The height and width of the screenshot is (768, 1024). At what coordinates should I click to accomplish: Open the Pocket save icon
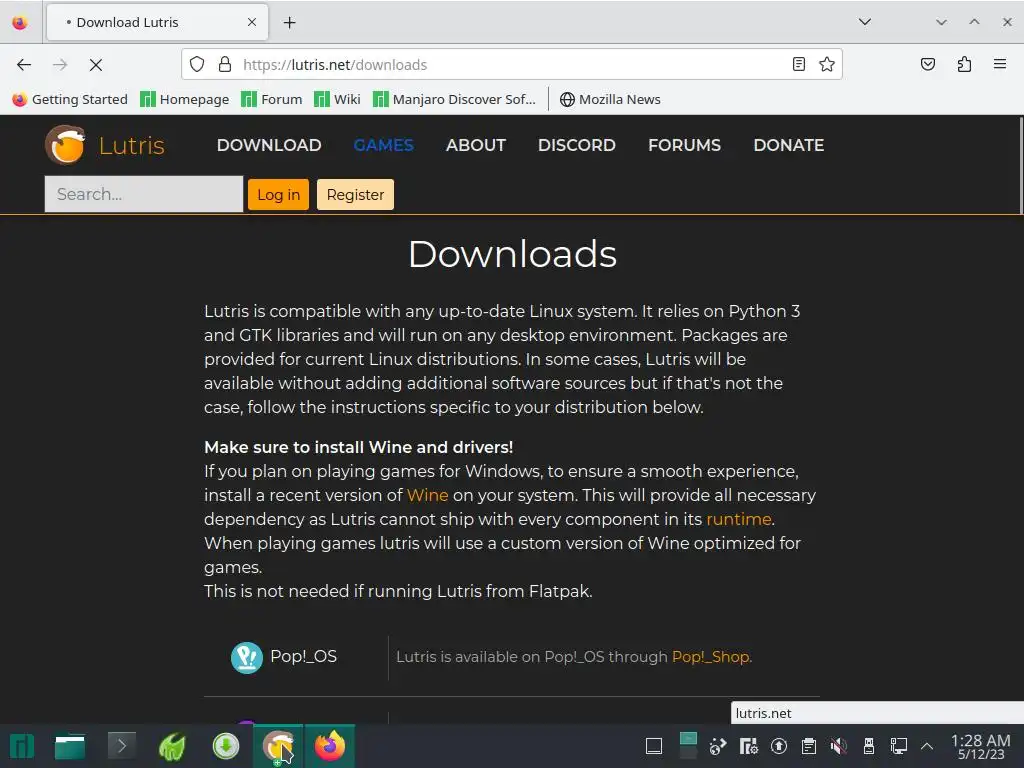point(927,64)
